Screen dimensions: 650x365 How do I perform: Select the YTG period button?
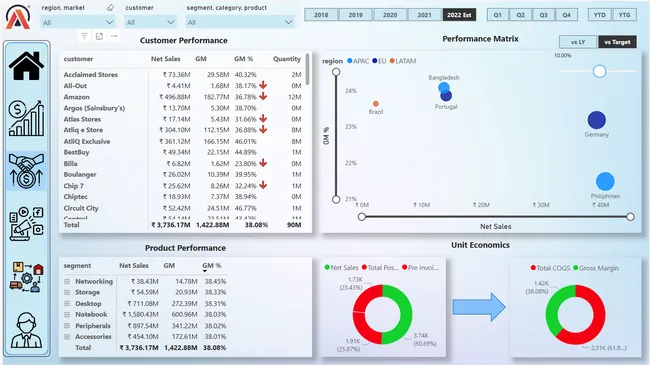coord(624,15)
